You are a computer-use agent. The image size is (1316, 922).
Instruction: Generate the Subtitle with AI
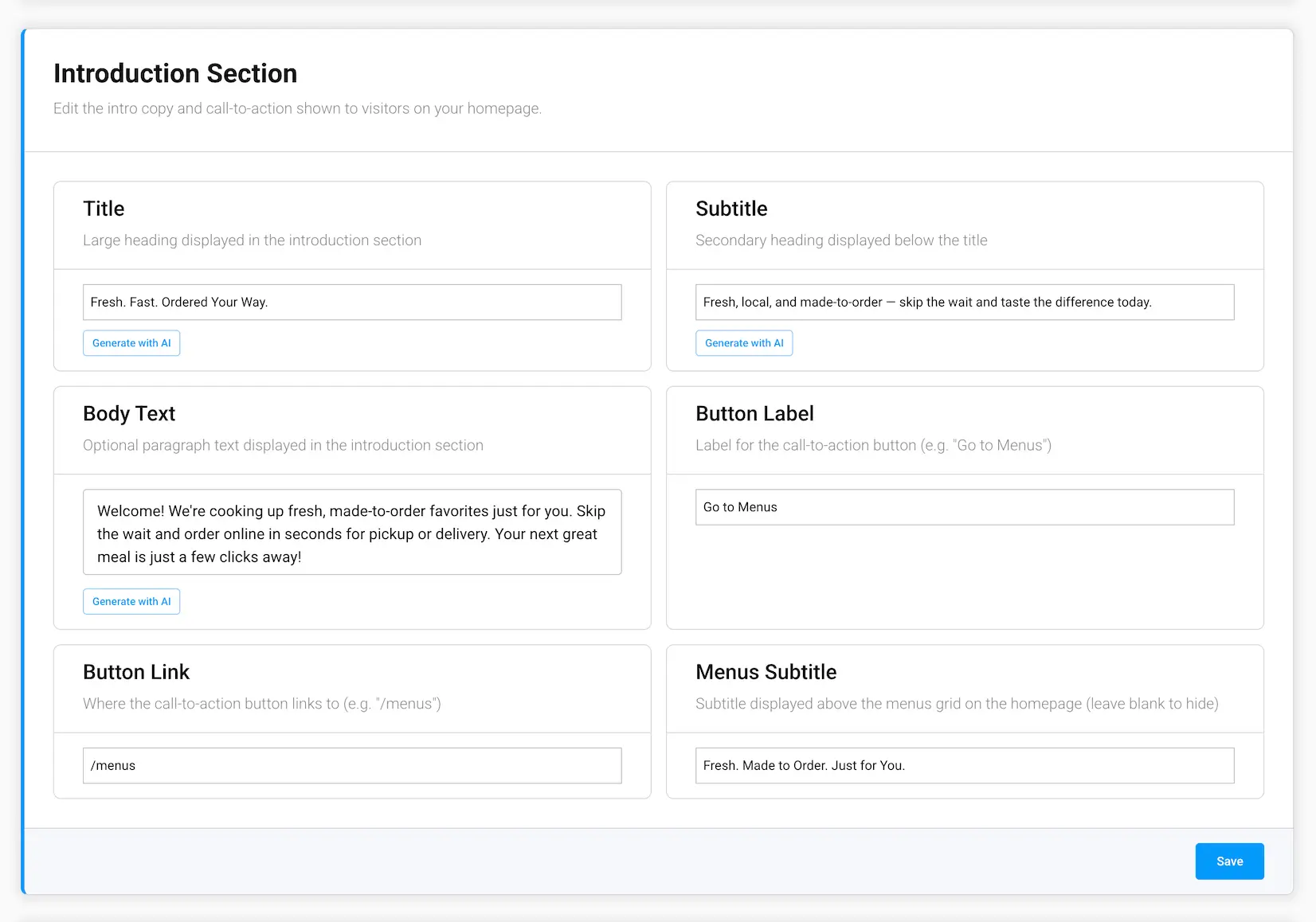pos(744,343)
